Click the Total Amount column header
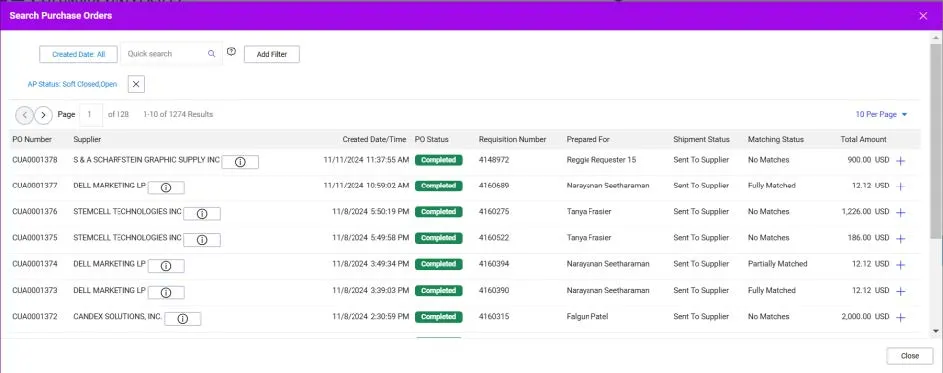Image resolution: width=943 pixels, height=373 pixels. (864, 140)
